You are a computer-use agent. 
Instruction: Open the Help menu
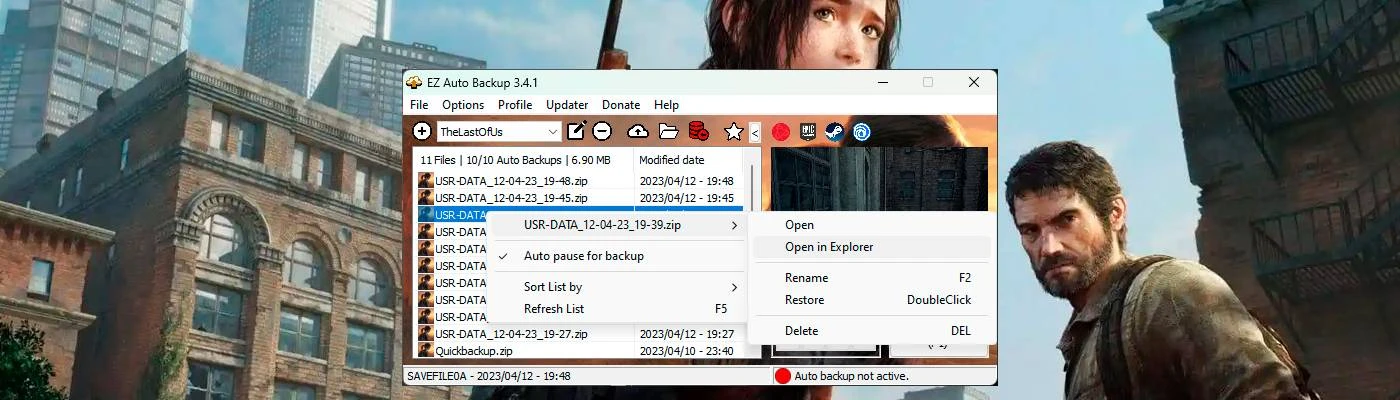point(666,105)
